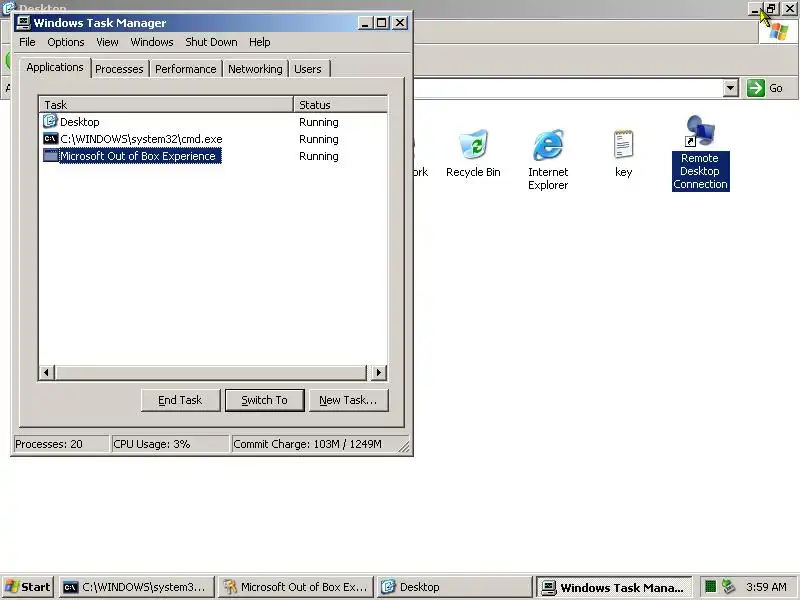This screenshot has width=800, height=600.
Task: Click the Running status of Desktop
Action: [x=318, y=122]
